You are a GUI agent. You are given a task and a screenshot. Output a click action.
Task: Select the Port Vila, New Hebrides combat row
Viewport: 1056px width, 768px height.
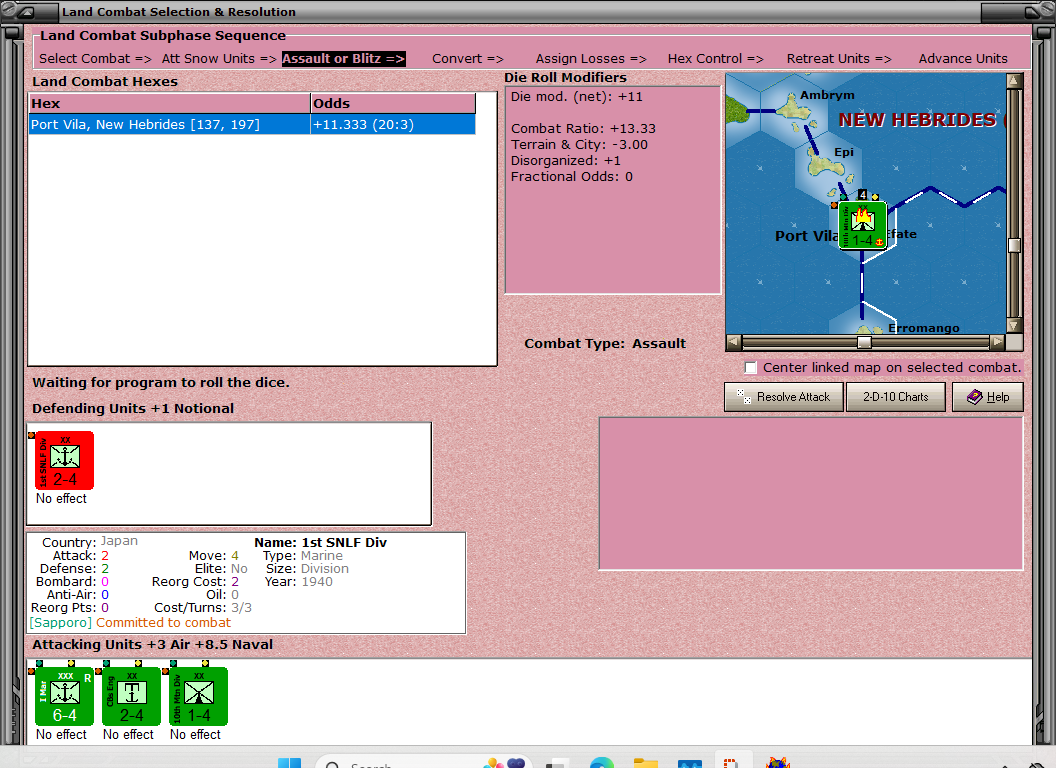[x=252, y=125]
